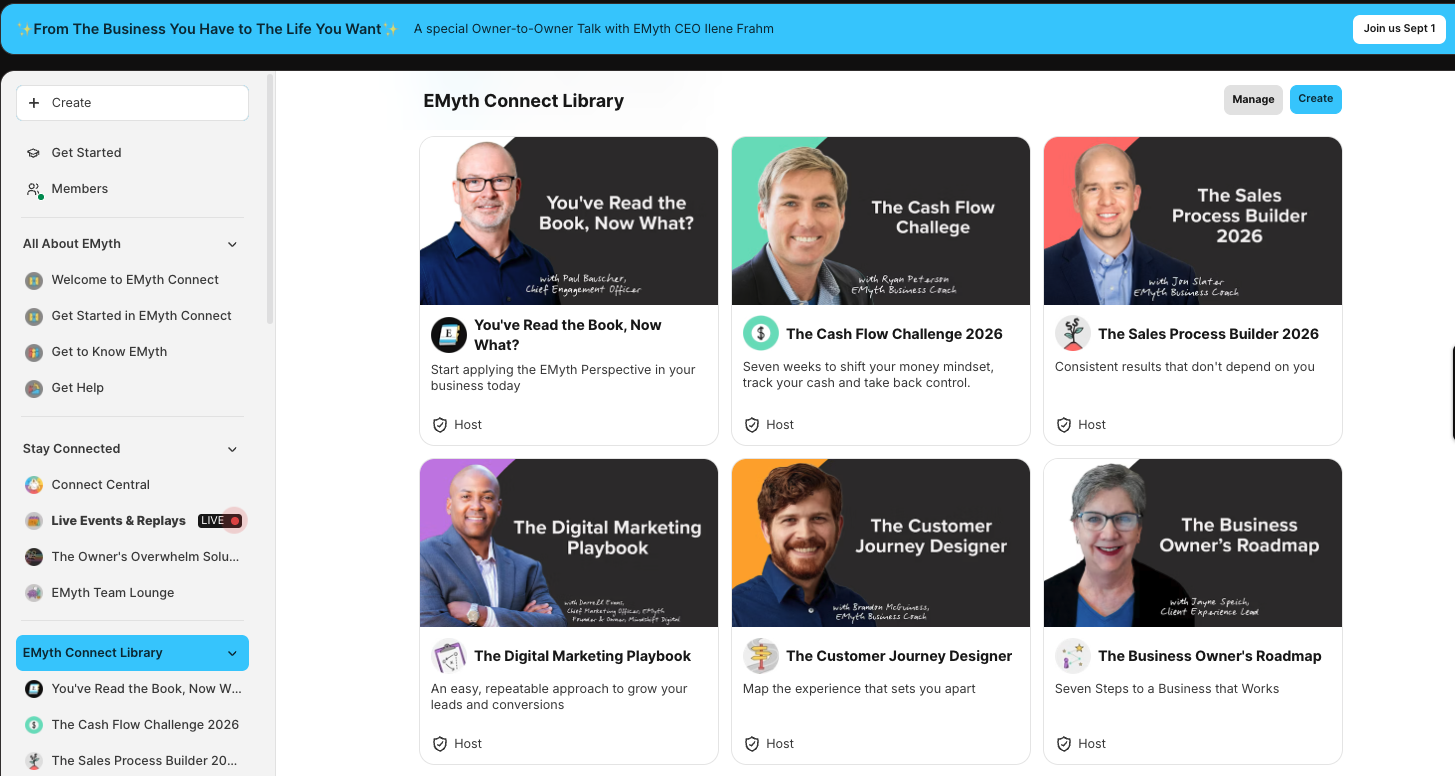Click the Host shield icon on Cash Flow card

752,425
